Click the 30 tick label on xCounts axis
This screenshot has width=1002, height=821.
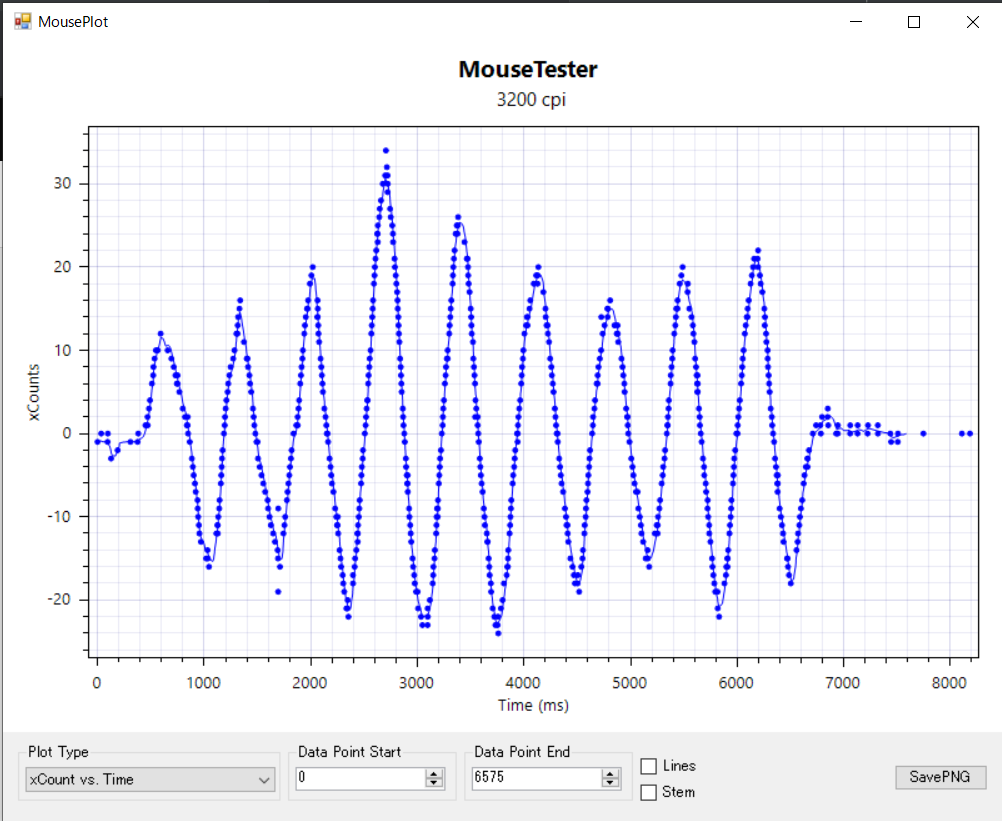pyautogui.click(x=62, y=183)
